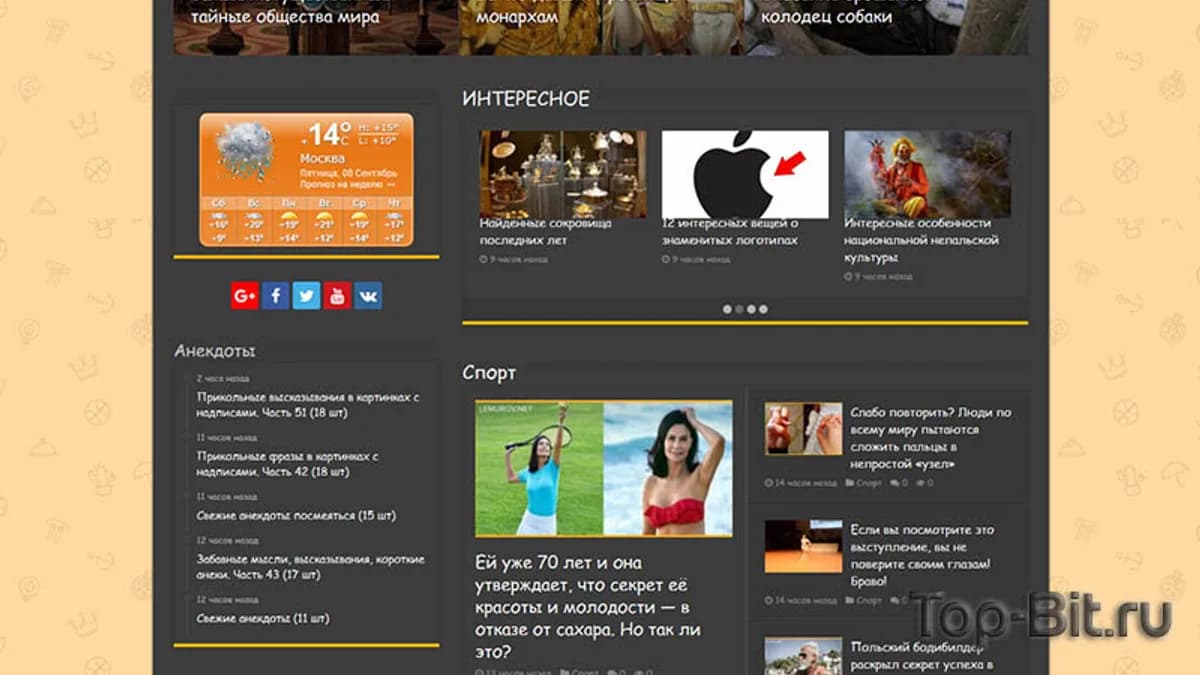Open the stage performance thumbnail
The height and width of the screenshot is (675, 1200).
pos(803,546)
